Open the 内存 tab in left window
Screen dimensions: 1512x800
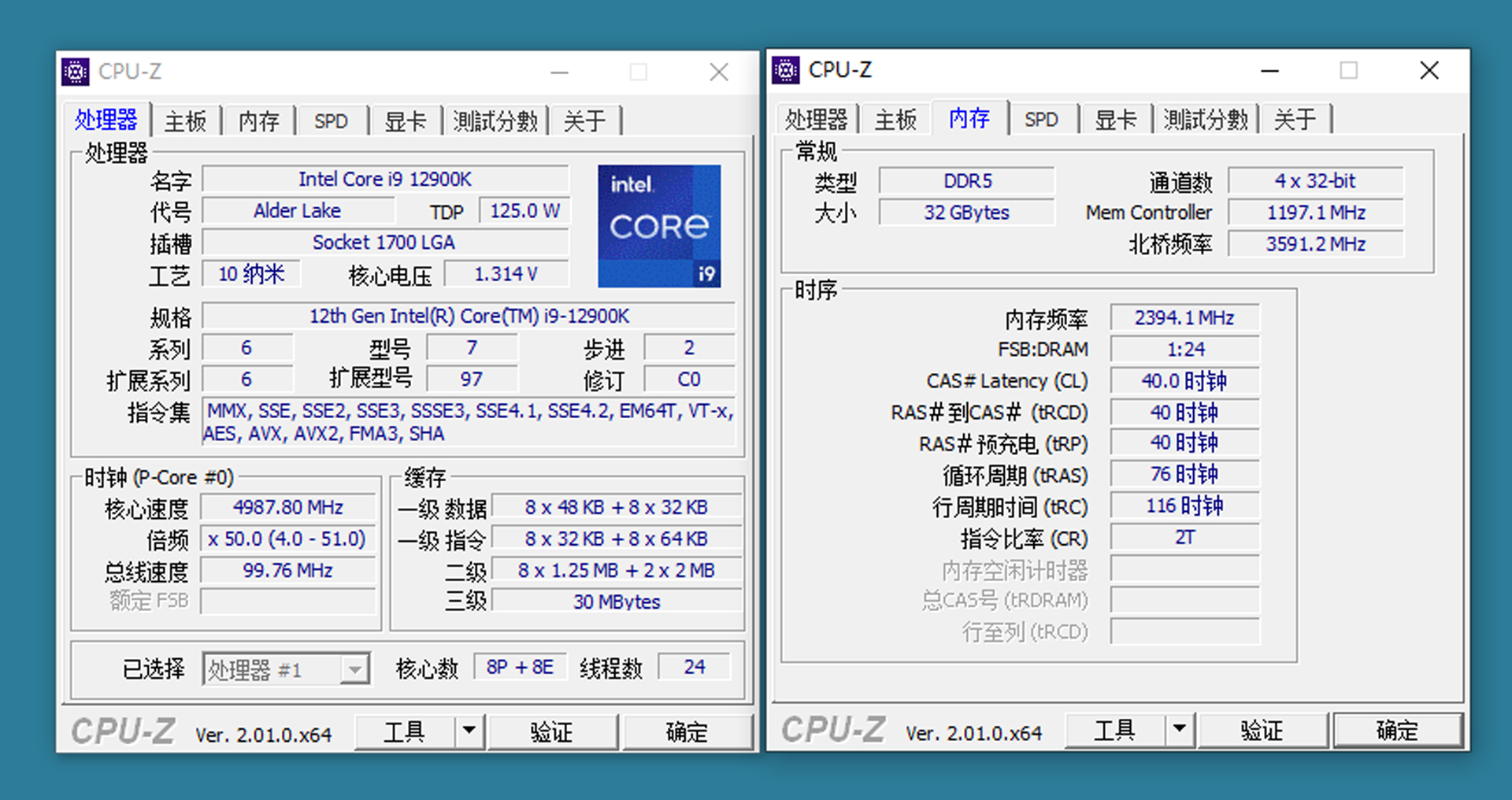(x=258, y=120)
